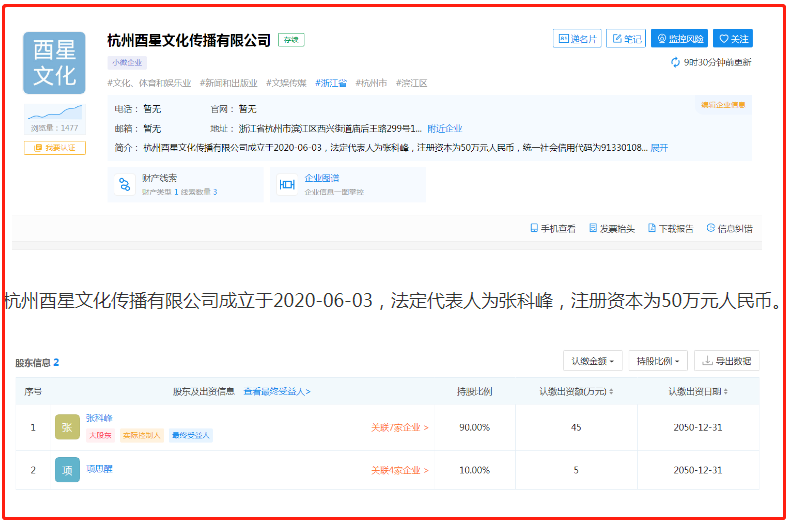Expand the 认缴金额 dropdown

[593, 360]
